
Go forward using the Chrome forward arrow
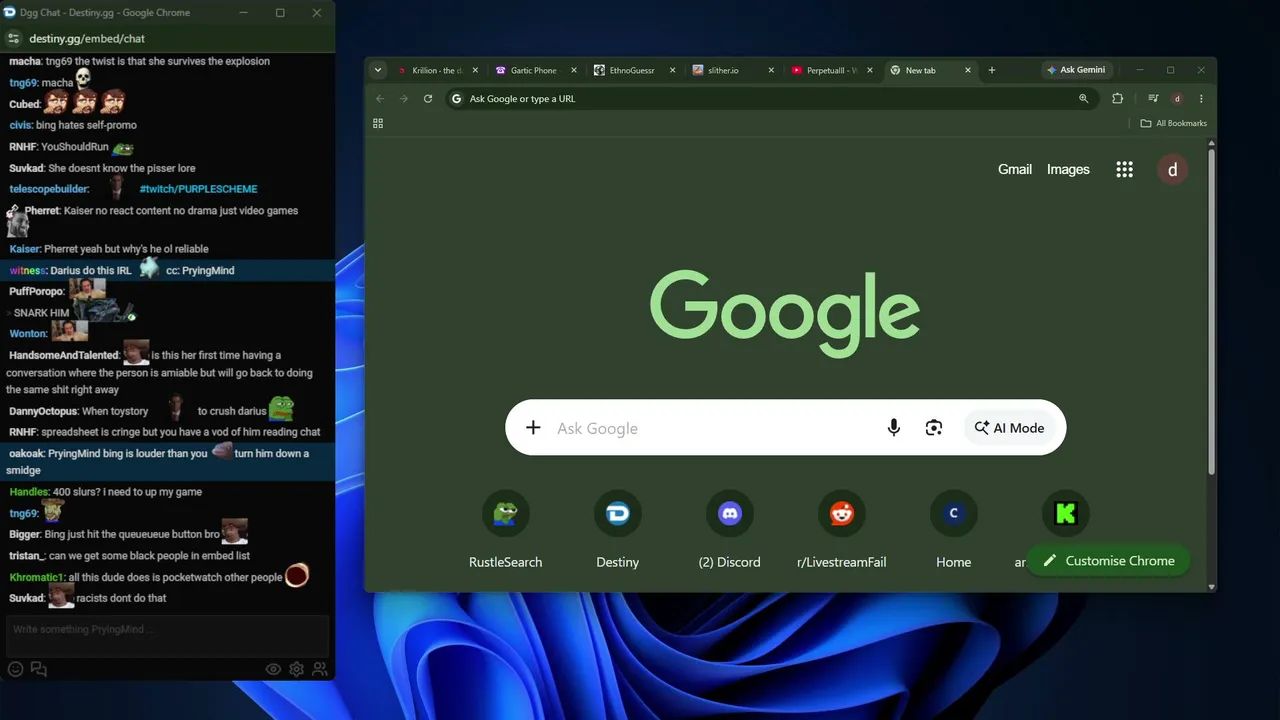pos(404,99)
